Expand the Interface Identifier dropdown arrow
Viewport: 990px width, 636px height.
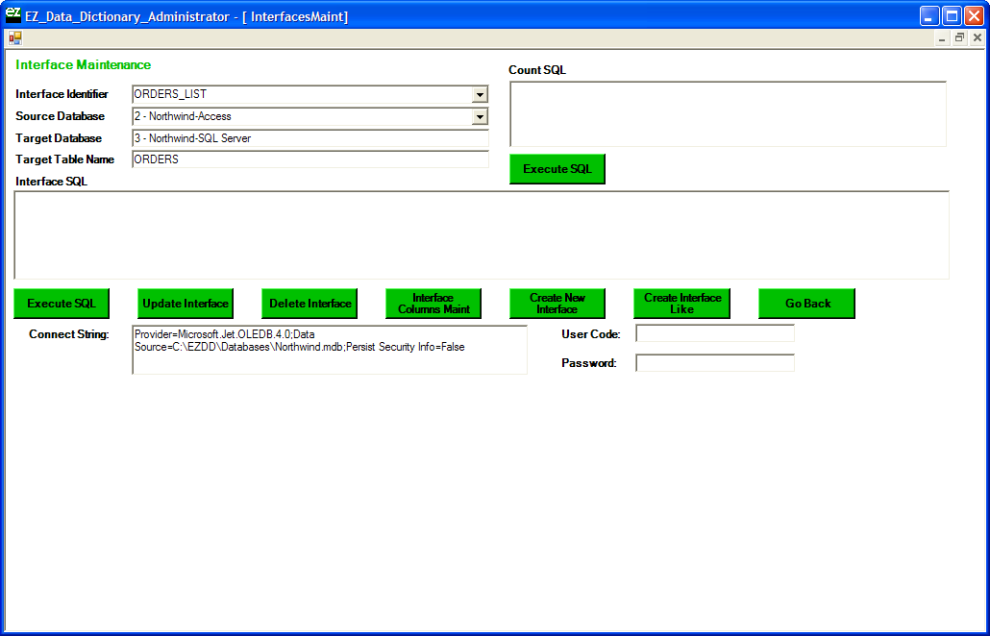[480, 95]
